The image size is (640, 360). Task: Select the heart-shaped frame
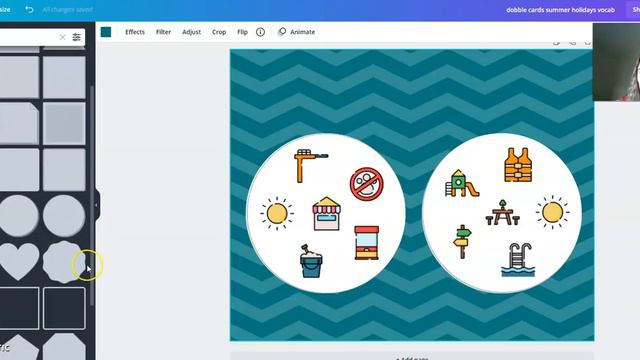coord(18,261)
